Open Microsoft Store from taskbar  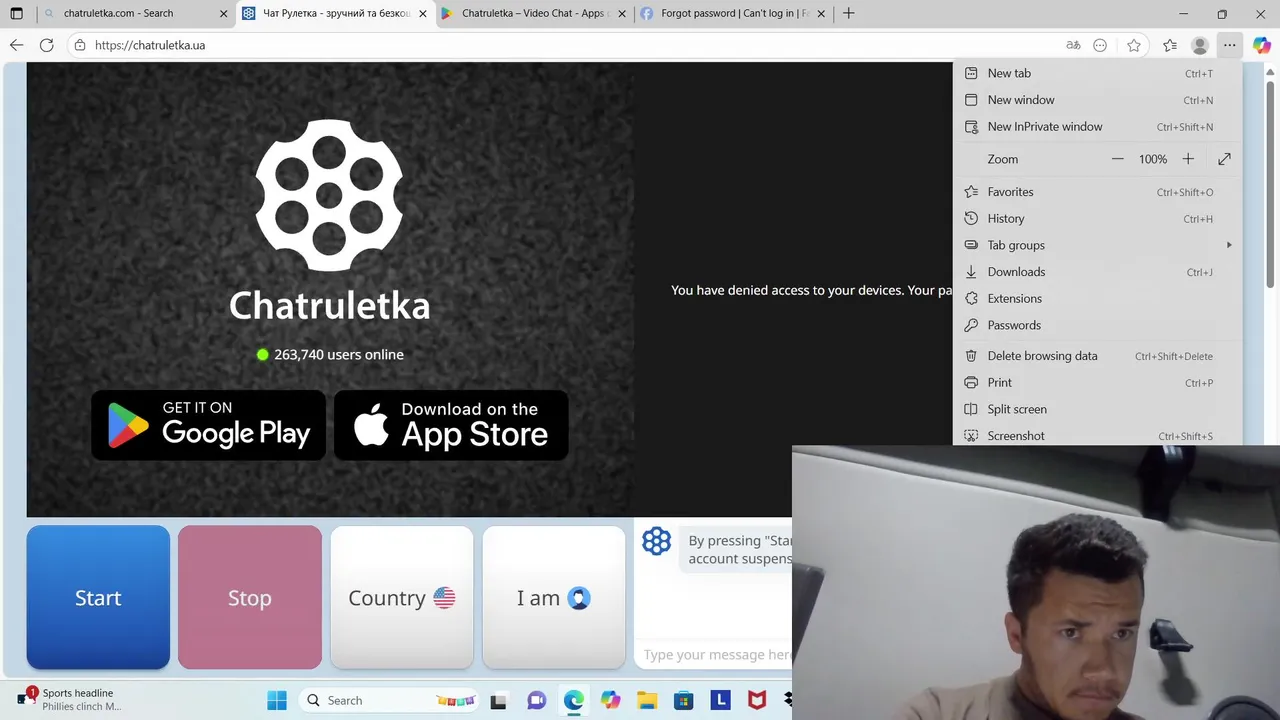pyautogui.click(x=683, y=700)
